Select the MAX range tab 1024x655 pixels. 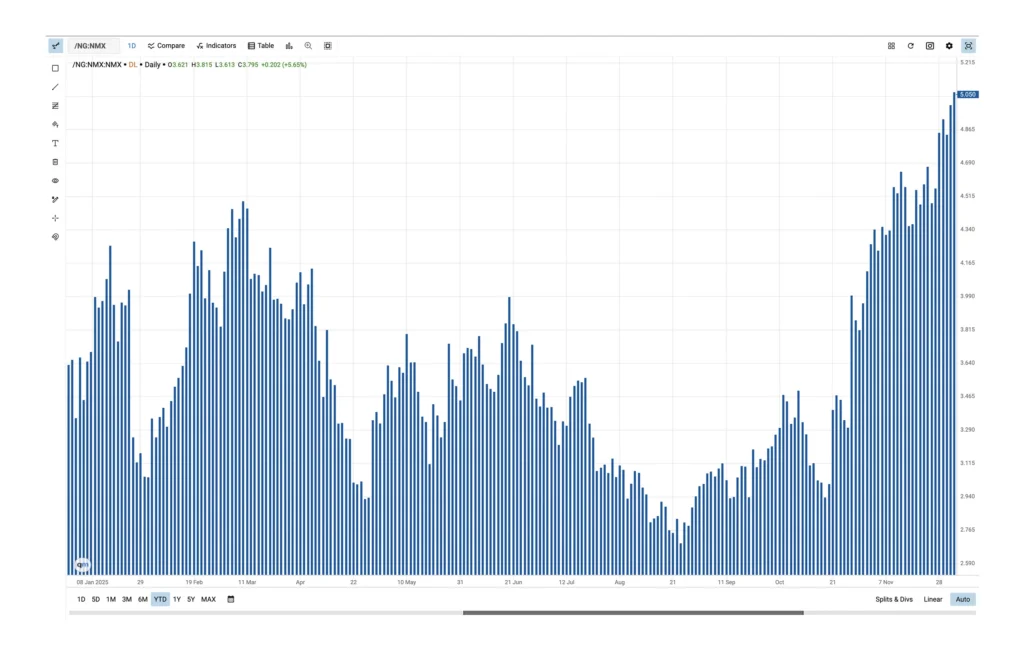coord(208,599)
